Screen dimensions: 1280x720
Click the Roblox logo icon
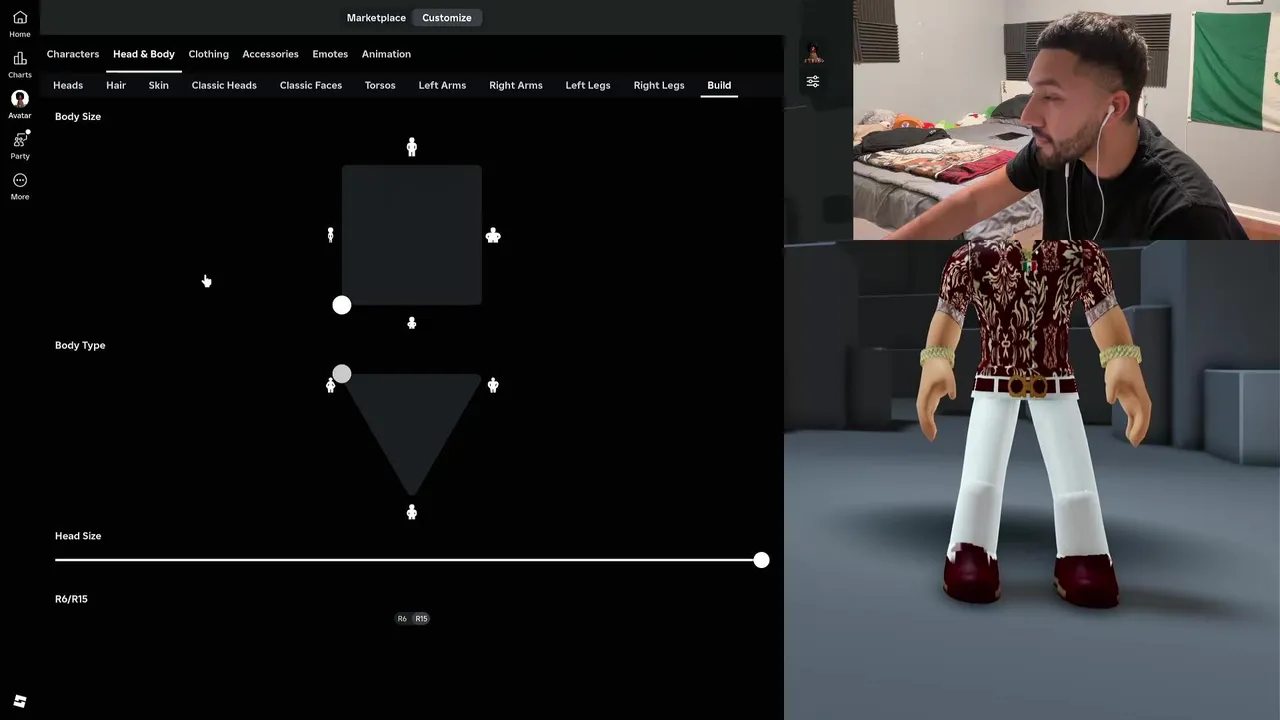[20, 701]
